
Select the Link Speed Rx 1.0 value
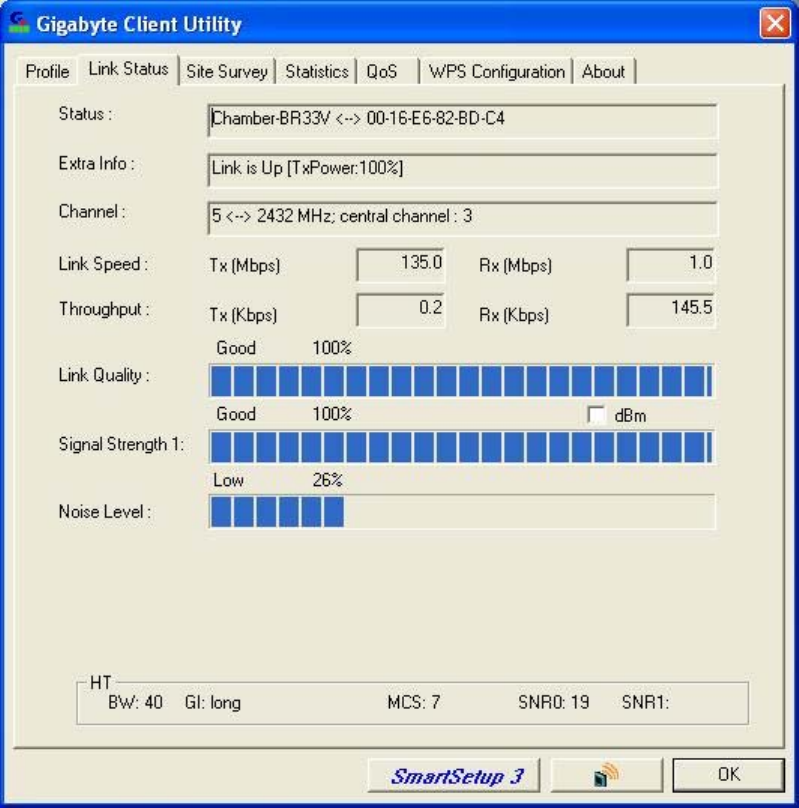click(671, 264)
